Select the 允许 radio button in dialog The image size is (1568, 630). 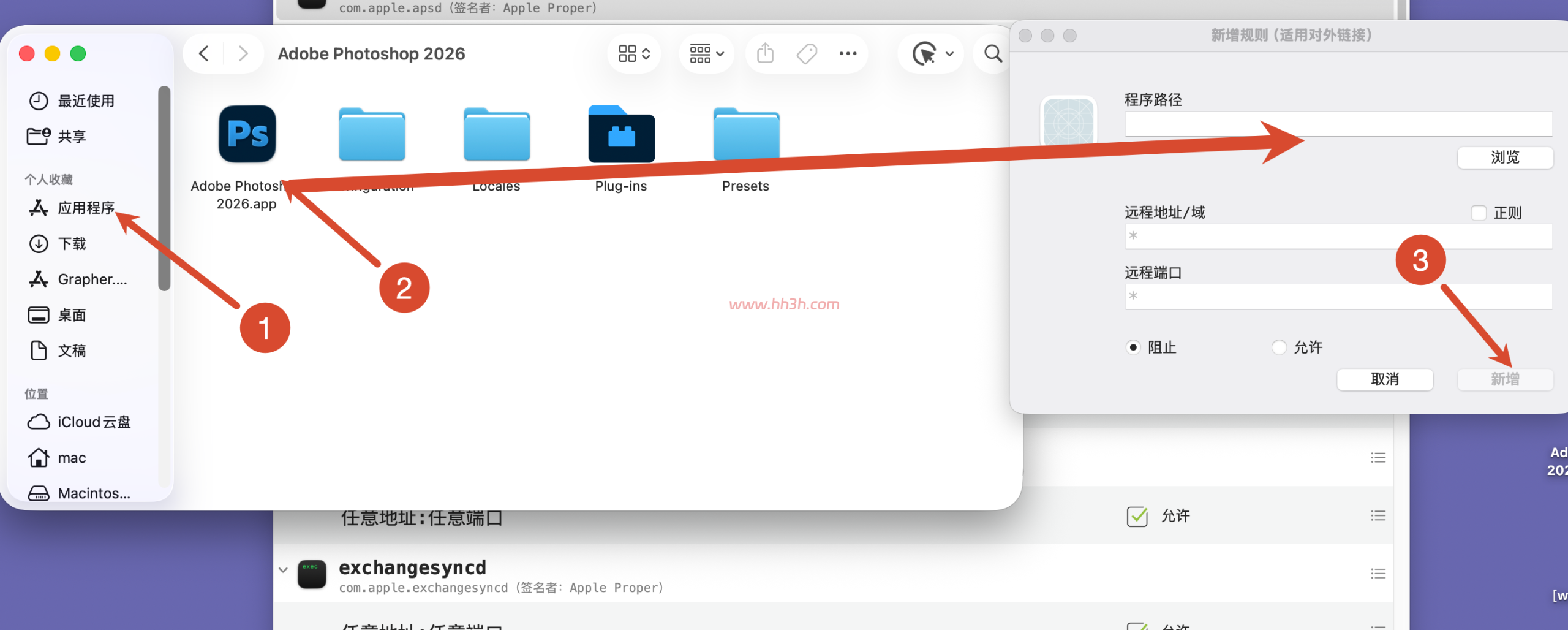point(1279,347)
